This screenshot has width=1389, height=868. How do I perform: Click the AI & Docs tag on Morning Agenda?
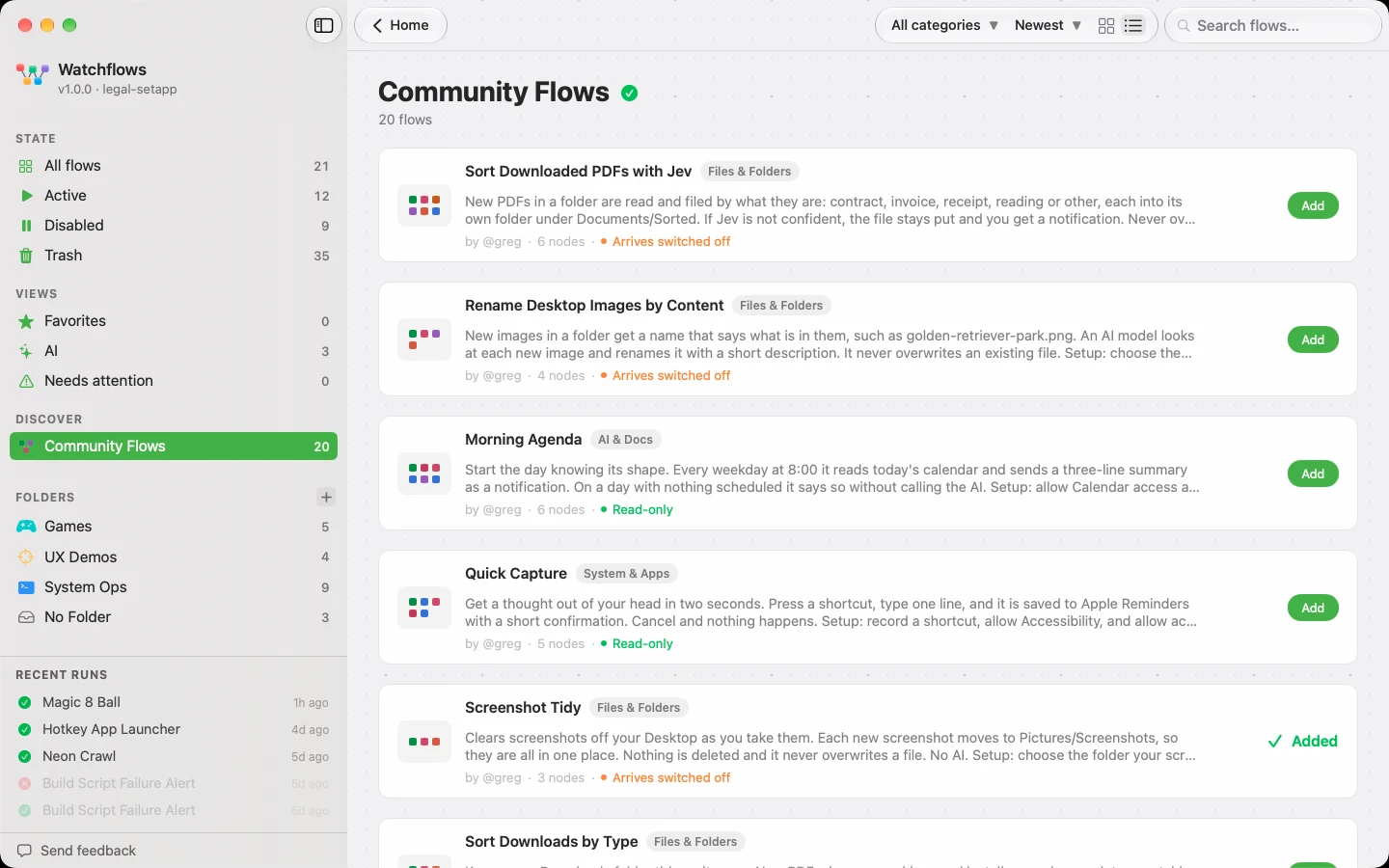pyautogui.click(x=625, y=440)
